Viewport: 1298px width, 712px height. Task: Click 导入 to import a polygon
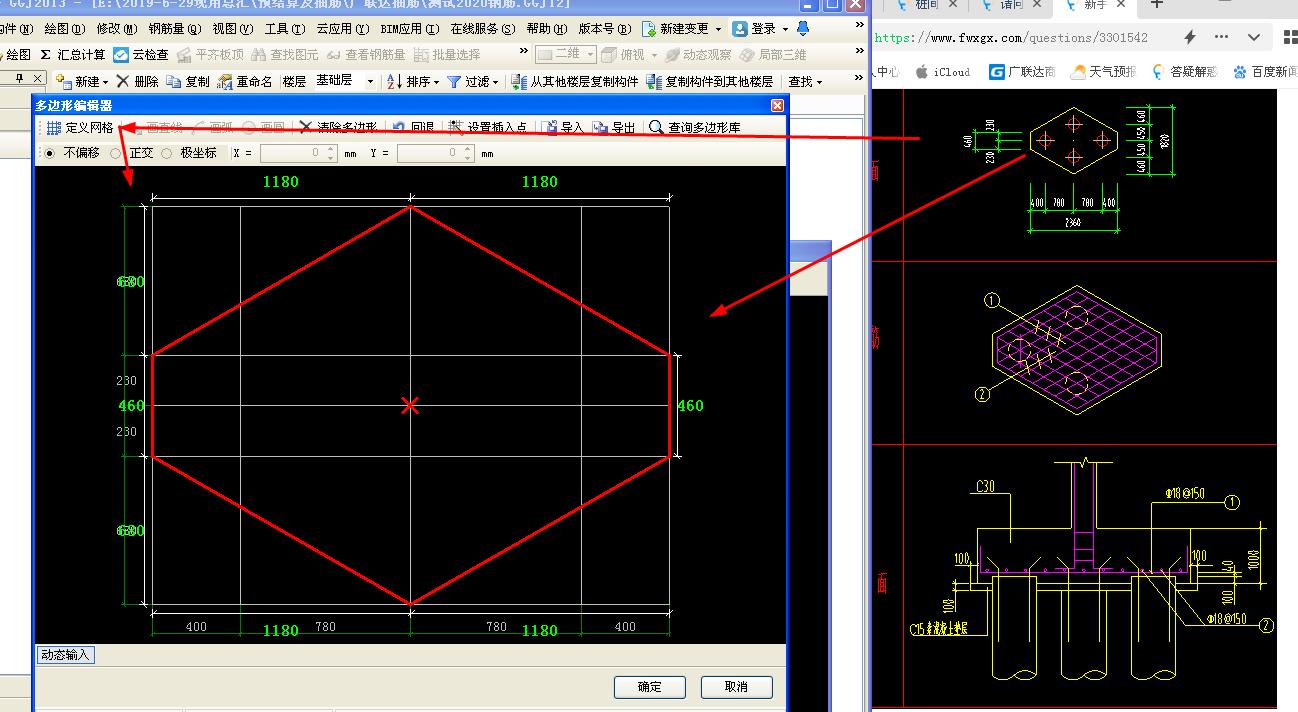564,128
